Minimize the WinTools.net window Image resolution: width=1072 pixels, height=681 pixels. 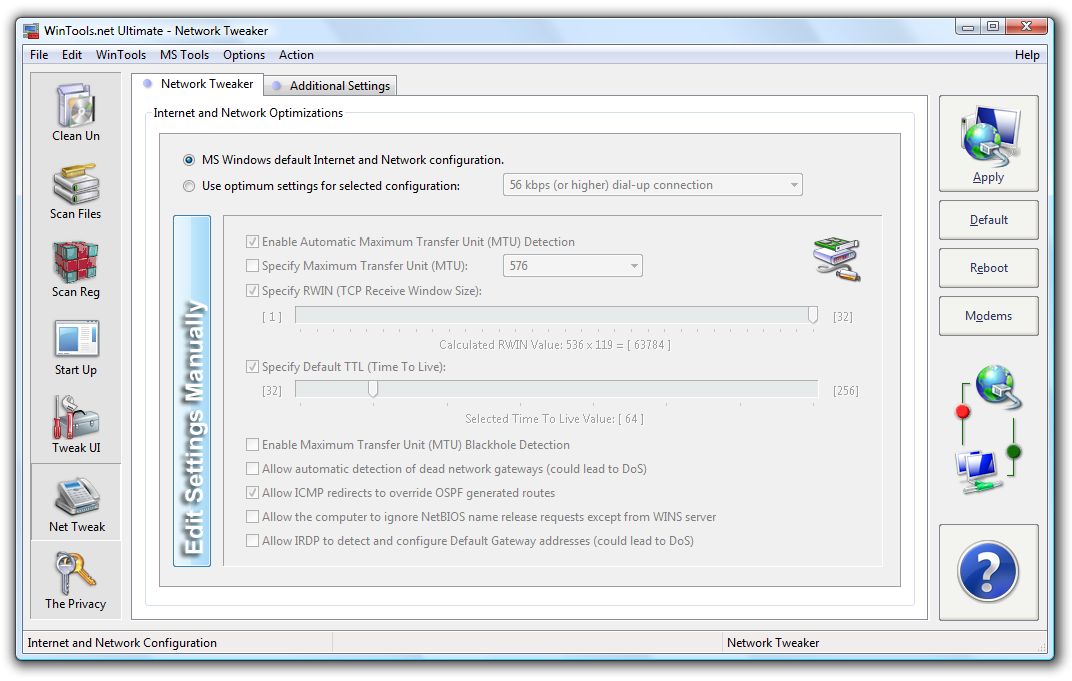(x=968, y=27)
